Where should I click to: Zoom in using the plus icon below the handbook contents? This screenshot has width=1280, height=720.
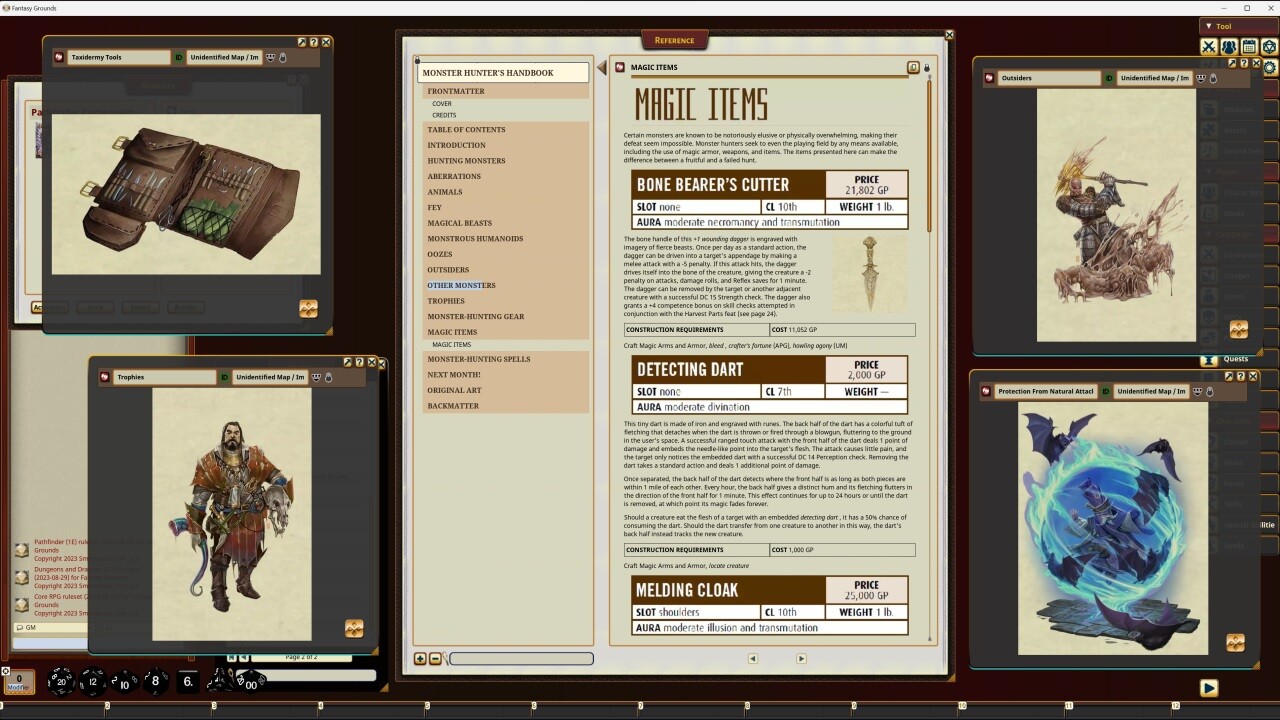pos(420,658)
